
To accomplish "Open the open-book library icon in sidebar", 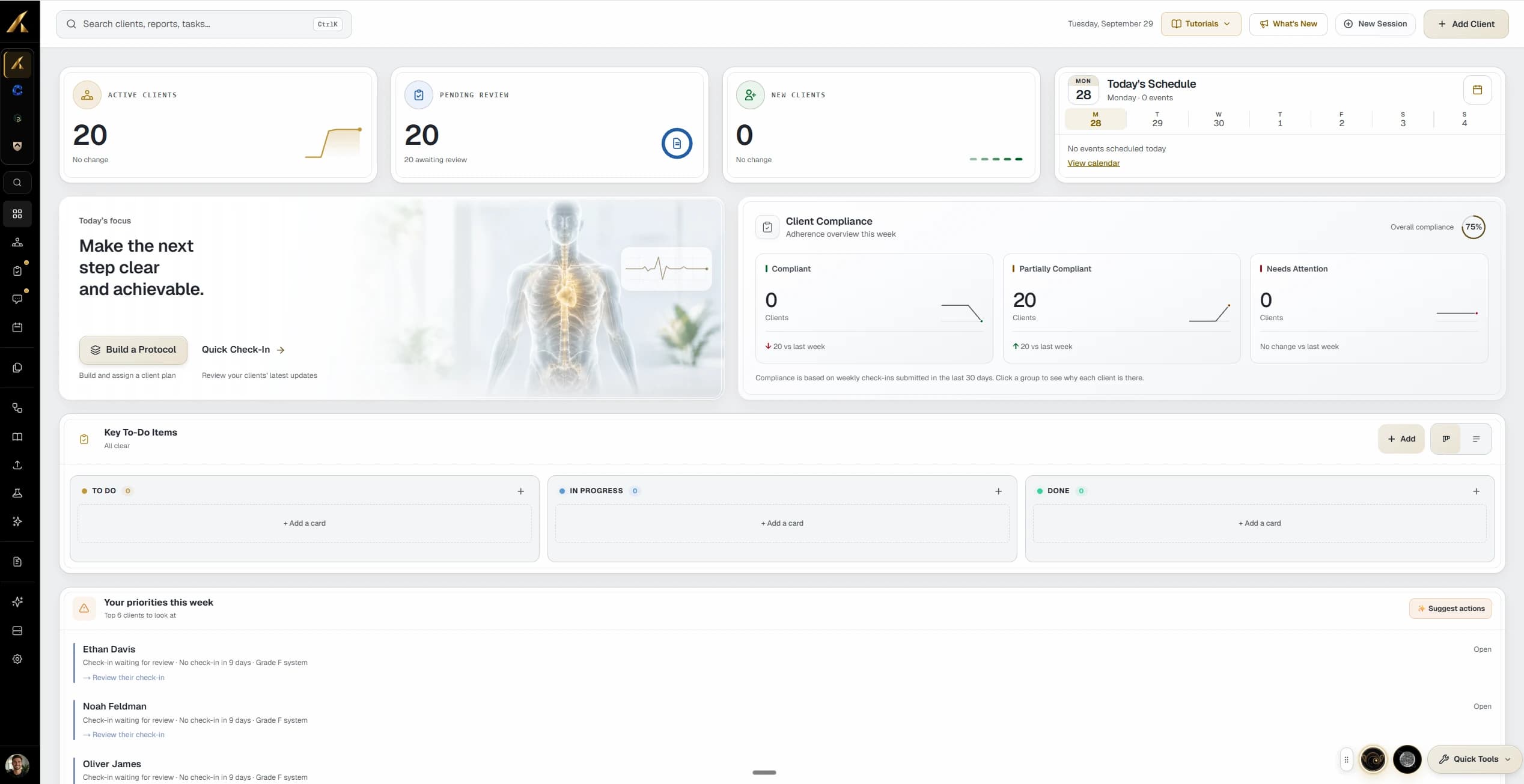I will 17,437.
